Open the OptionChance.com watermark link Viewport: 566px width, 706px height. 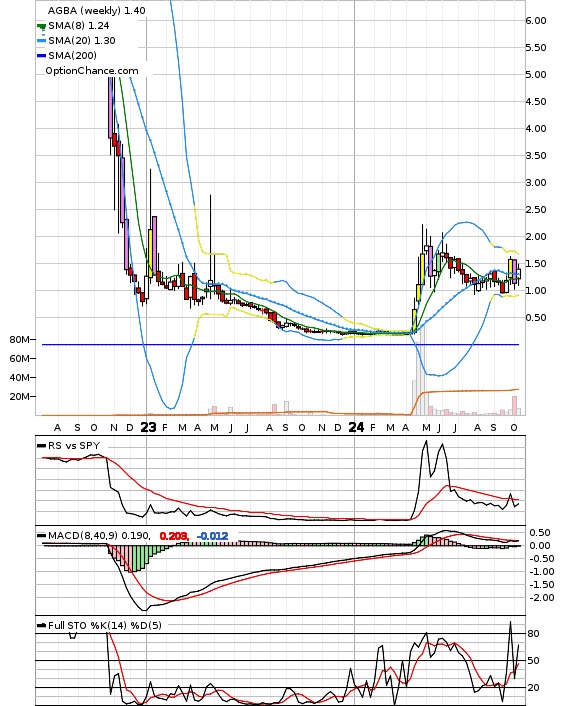[92, 71]
